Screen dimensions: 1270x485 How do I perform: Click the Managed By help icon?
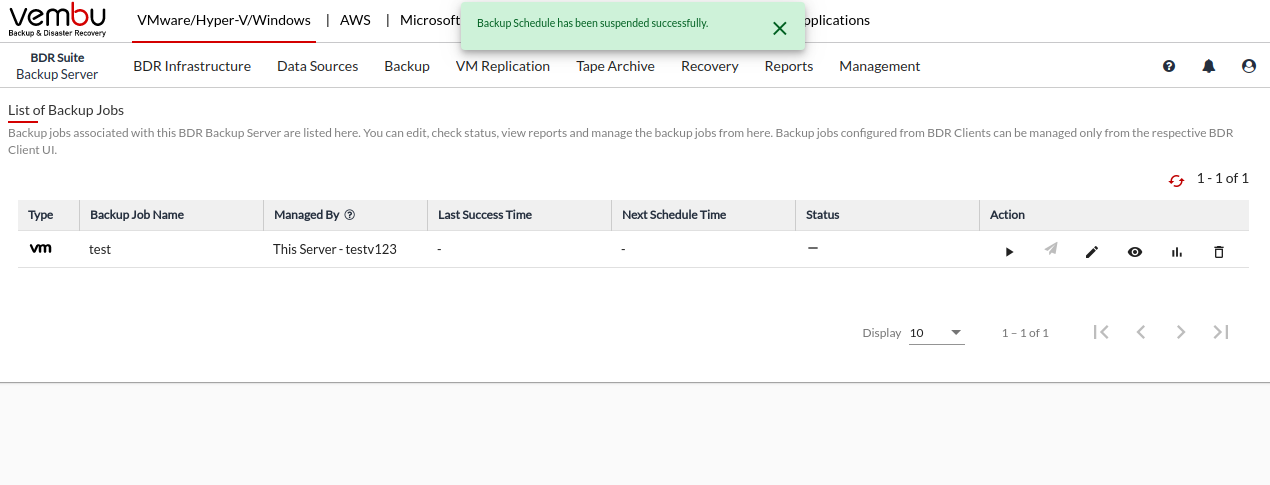350,215
